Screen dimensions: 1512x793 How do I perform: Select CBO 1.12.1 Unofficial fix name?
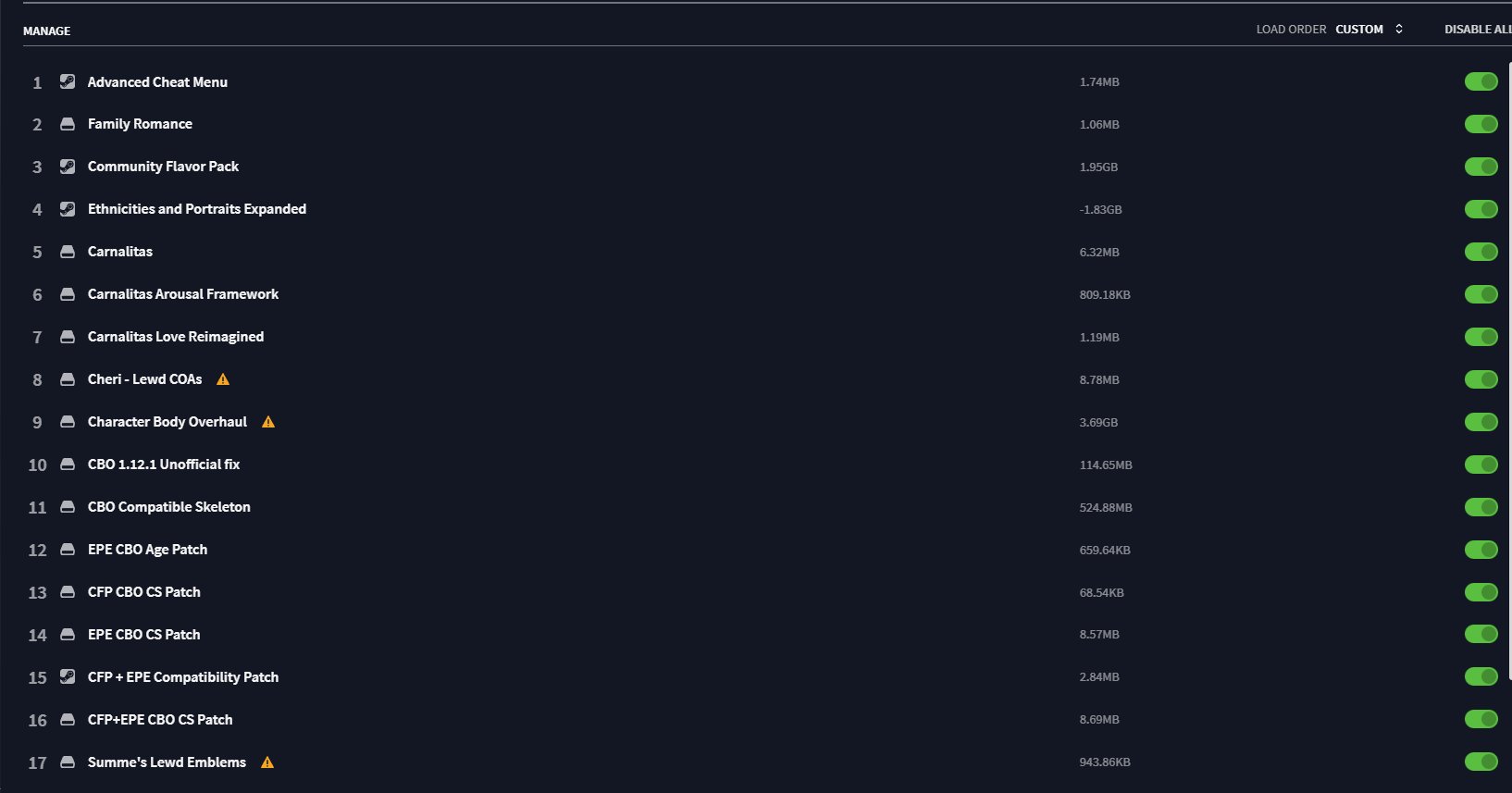(x=164, y=465)
